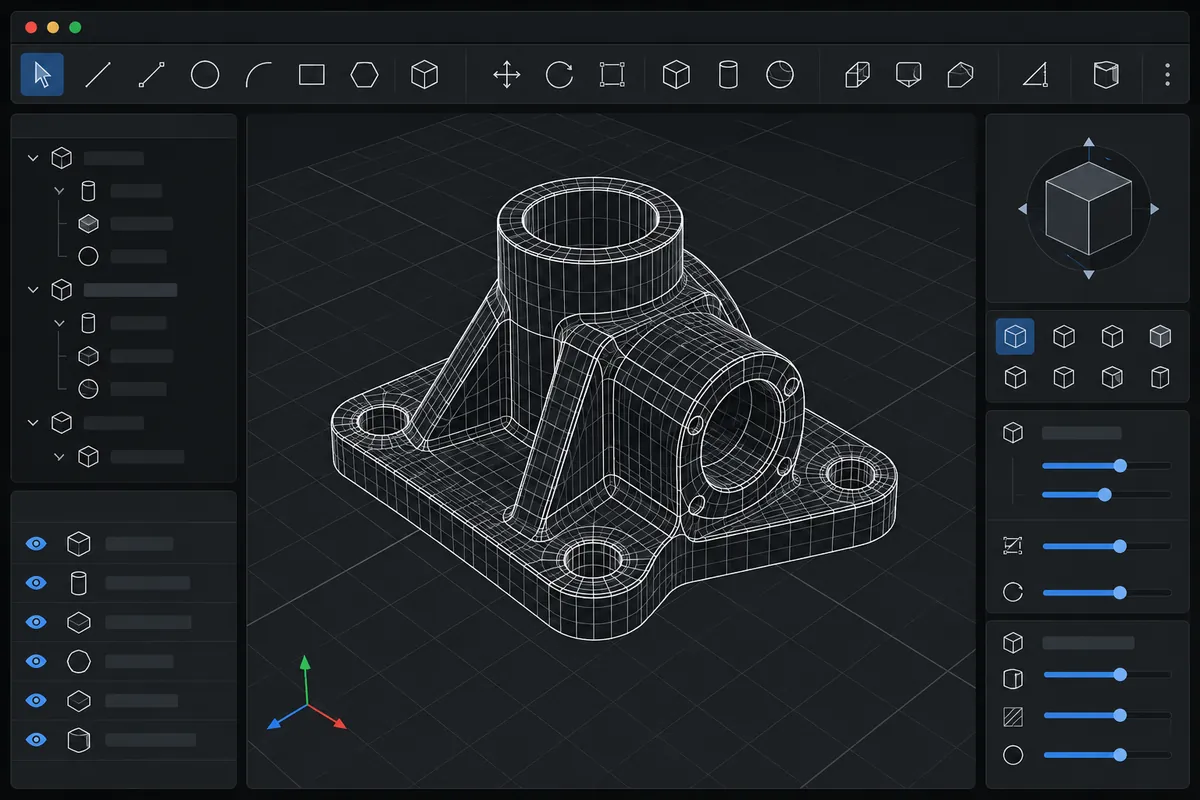
Task: Switch to the gray shaded cube display mode
Action: pyautogui.click(x=1160, y=336)
